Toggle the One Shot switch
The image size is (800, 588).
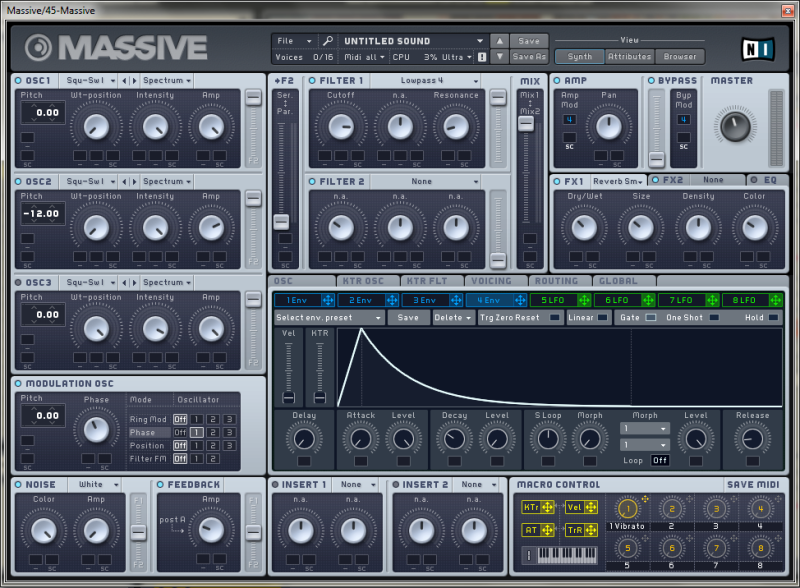pos(714,317)
